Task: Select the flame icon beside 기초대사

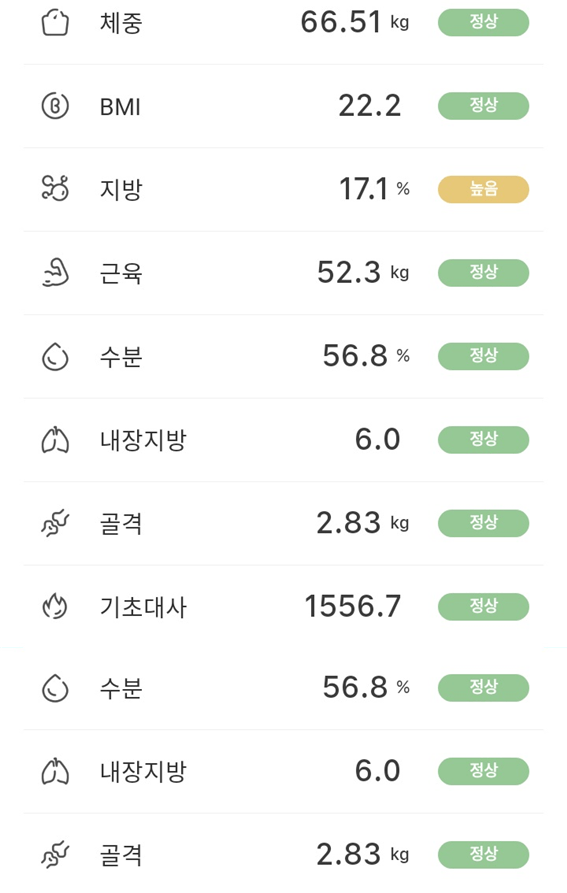Action: (x=55, y=607)
